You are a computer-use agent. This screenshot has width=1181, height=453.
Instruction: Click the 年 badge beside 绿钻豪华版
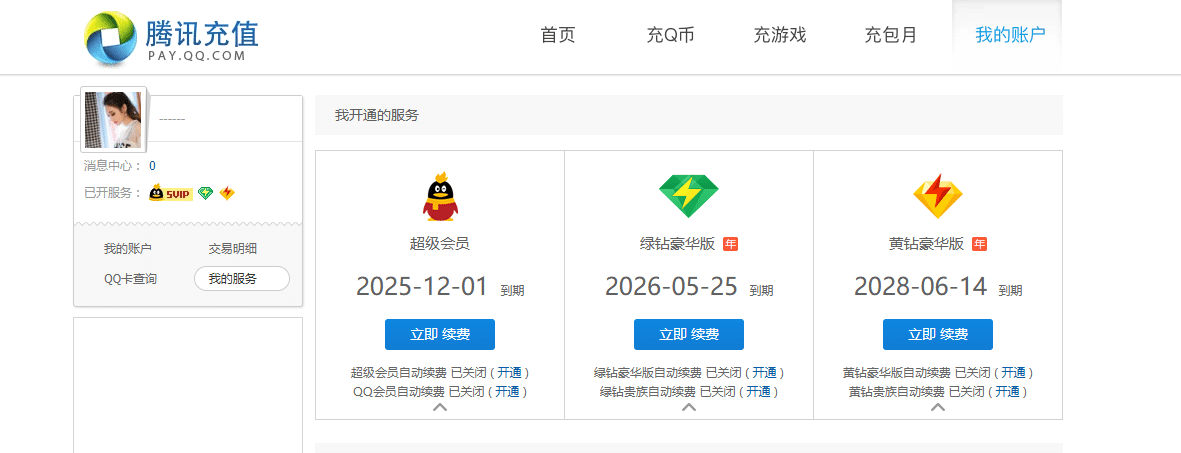coord(731,244)
